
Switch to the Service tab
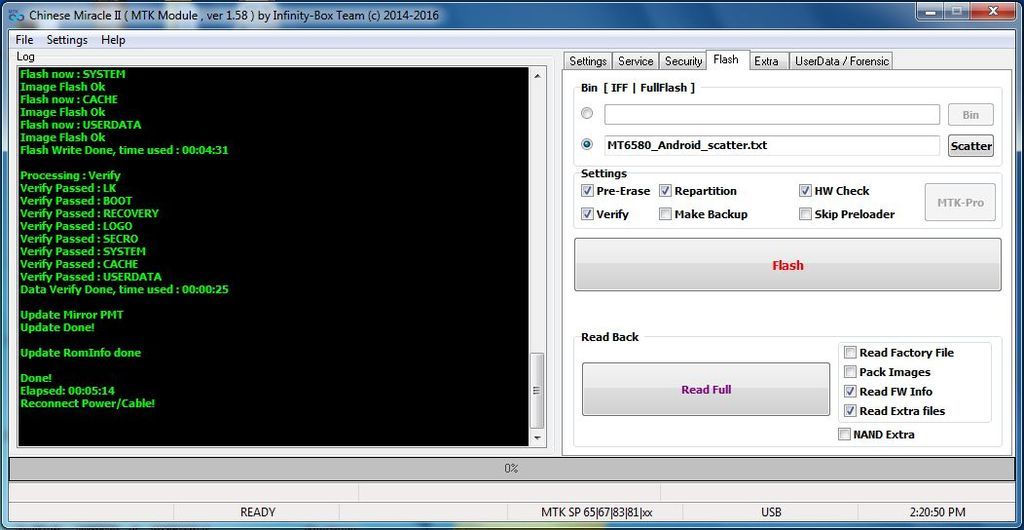[x=635, y=61]
